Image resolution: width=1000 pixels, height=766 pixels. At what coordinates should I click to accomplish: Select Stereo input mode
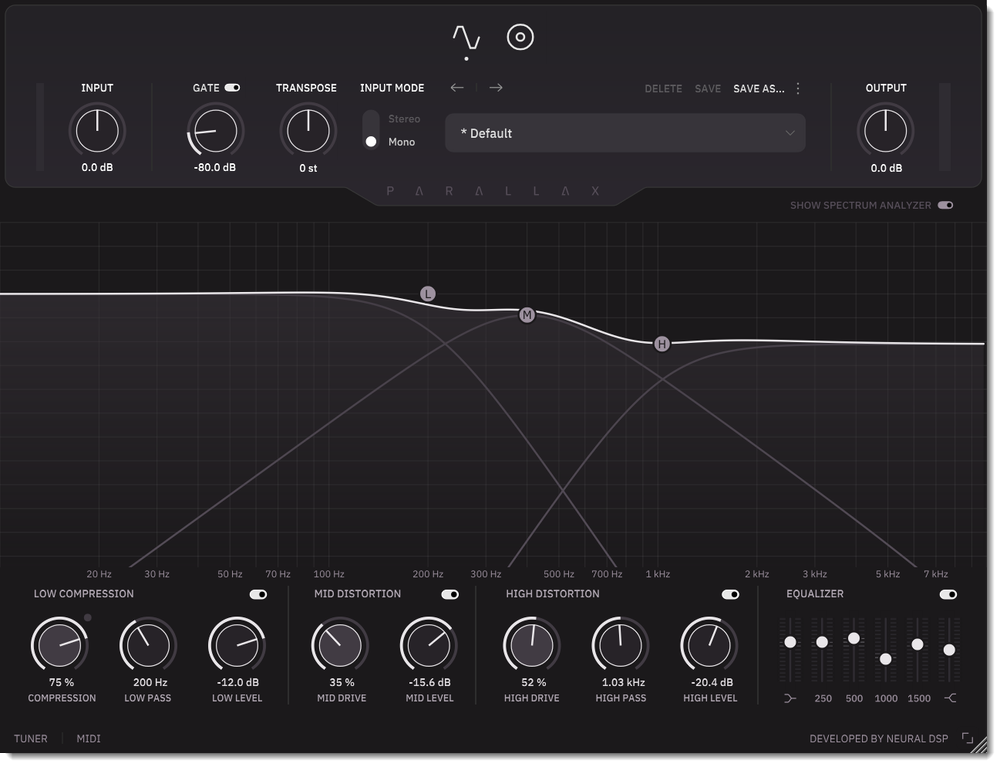(x=404, y=119)
